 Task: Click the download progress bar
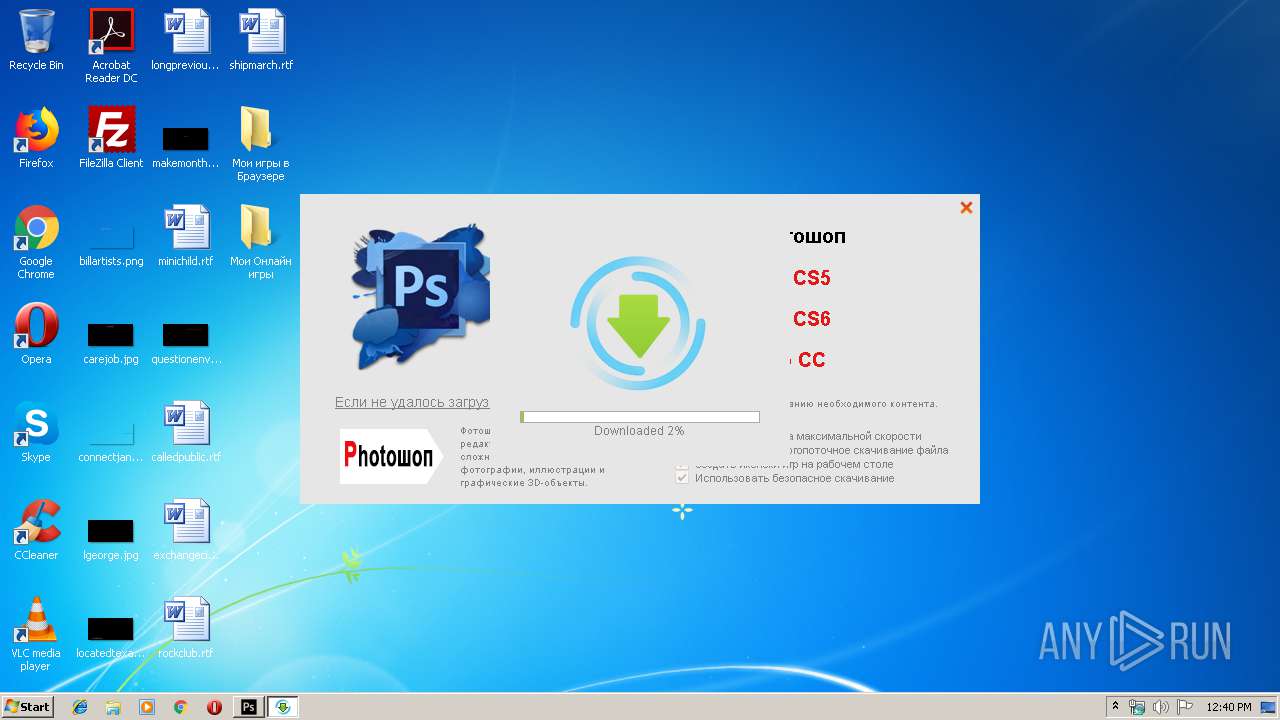pos(640,417)
